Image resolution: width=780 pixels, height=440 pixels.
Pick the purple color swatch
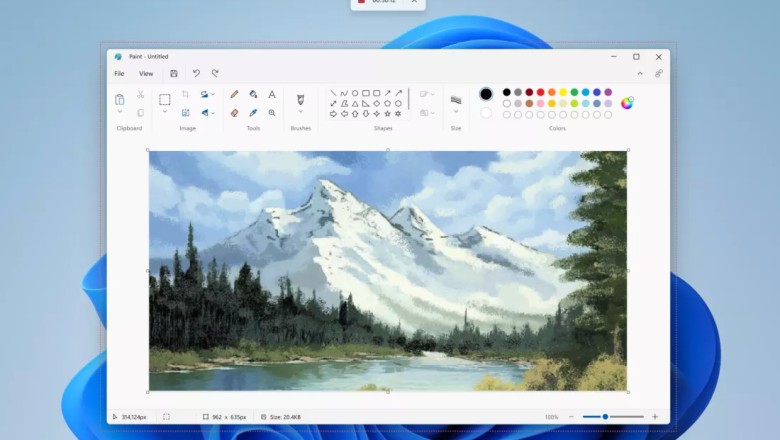click(x=608, y=92)
